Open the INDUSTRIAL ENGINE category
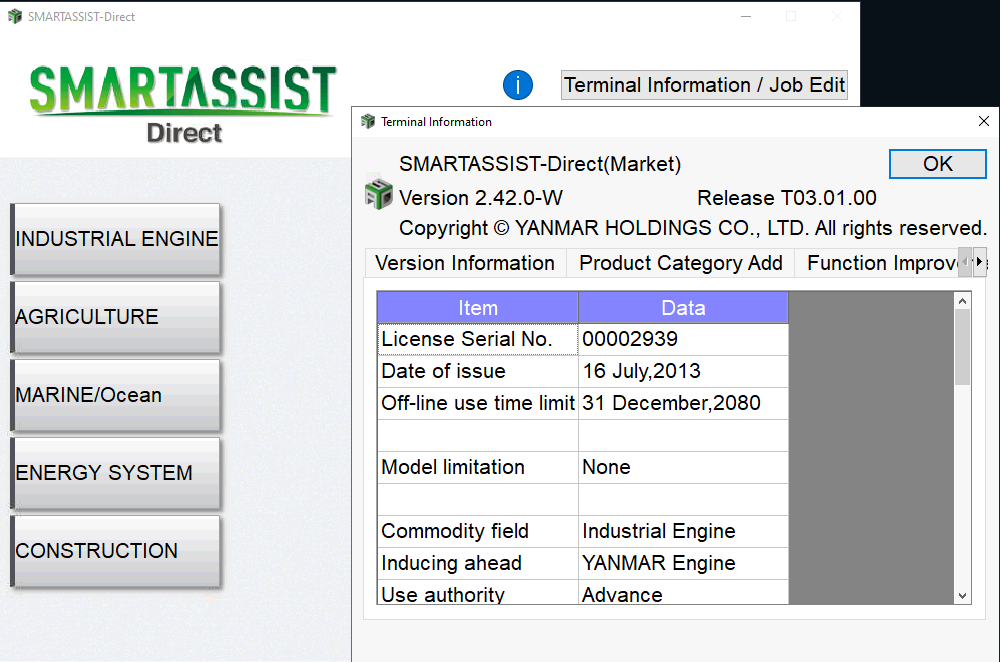Viewport: 1000px width, 662px height. tap(116, 239)
